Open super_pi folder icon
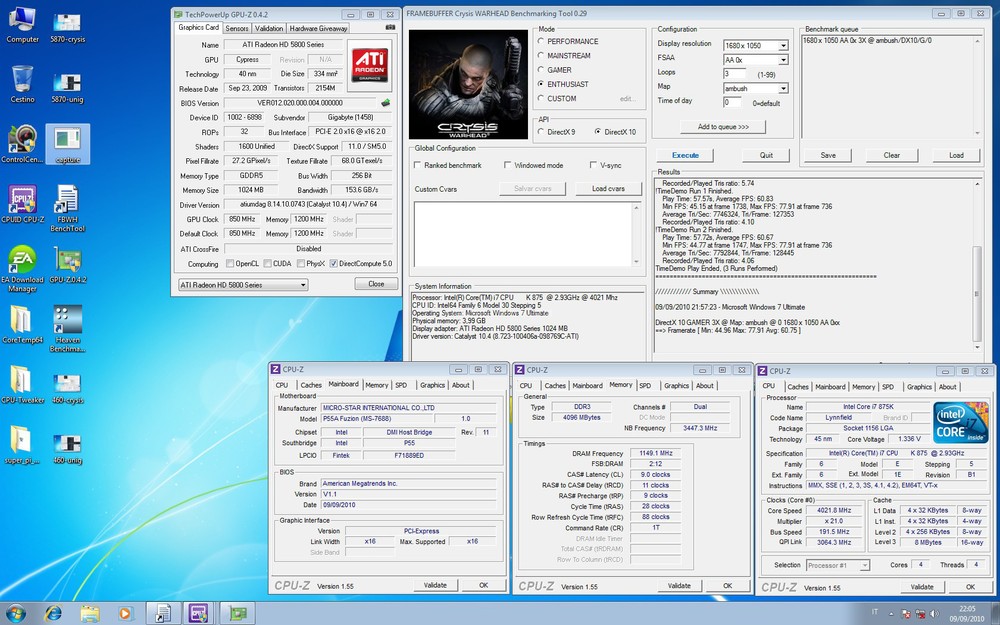 [22, 445]
